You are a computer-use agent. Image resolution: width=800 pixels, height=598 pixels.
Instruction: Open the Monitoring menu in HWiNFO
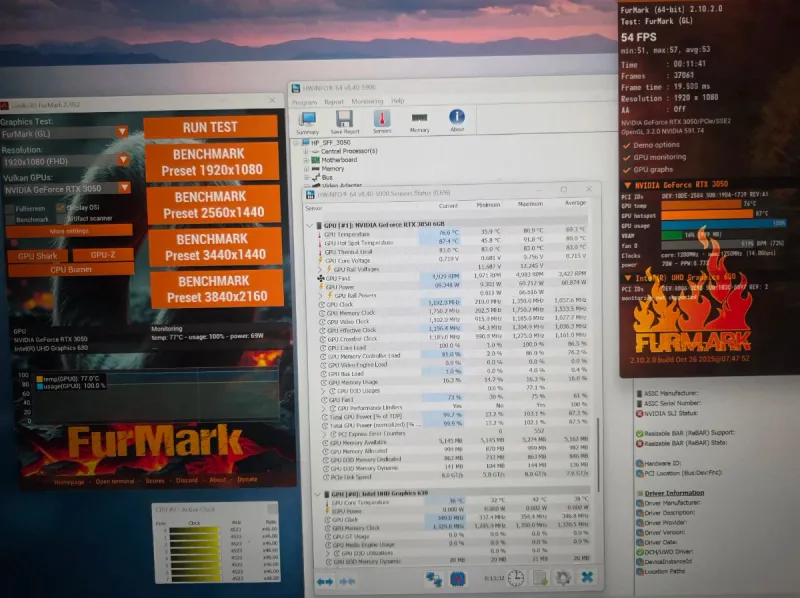coord(367,101)
